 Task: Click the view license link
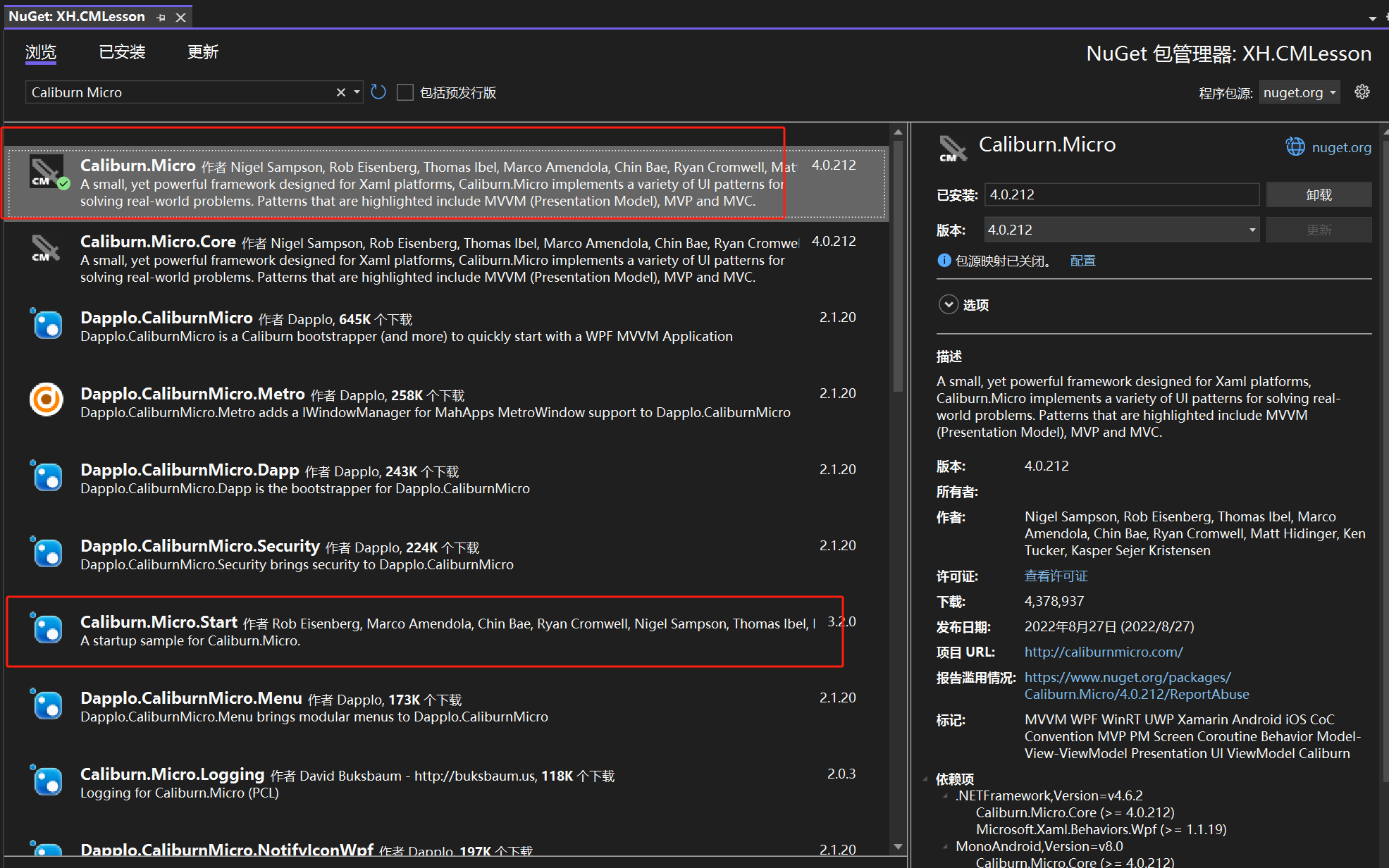pyautogui.click(x=1056, y=576)
